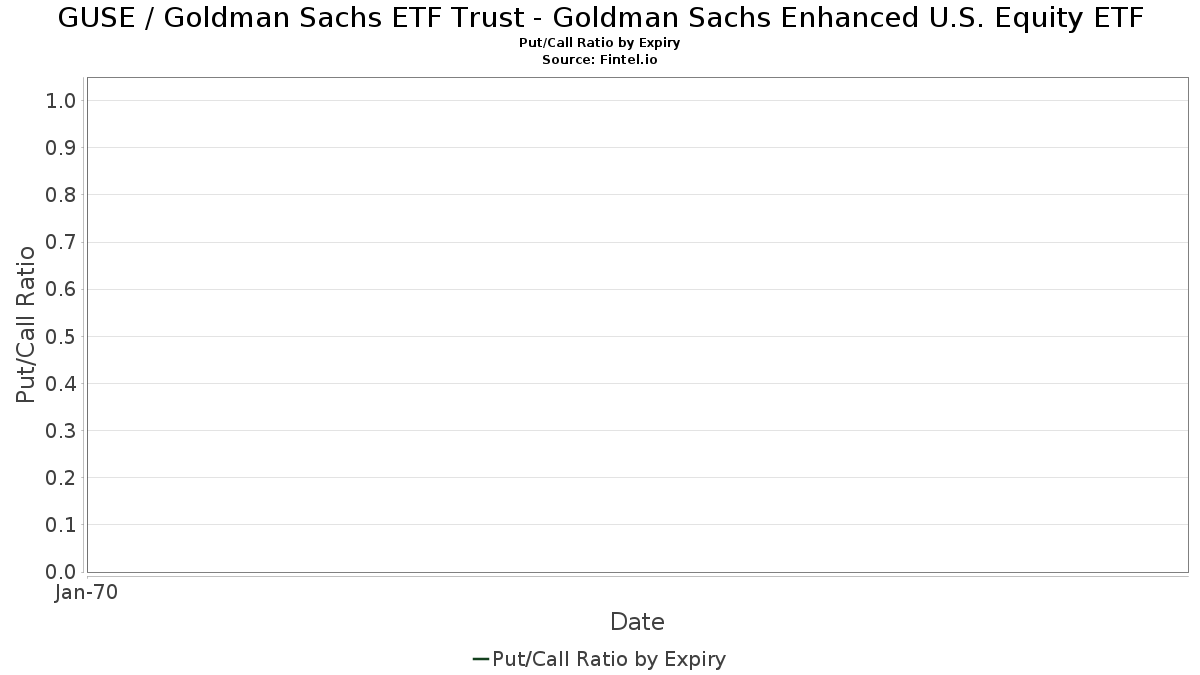This screenshot has width=1200, height=675.
Task: Click the vertical 'Put/Call Ratio' y-axis title
Action: [26, 325]
